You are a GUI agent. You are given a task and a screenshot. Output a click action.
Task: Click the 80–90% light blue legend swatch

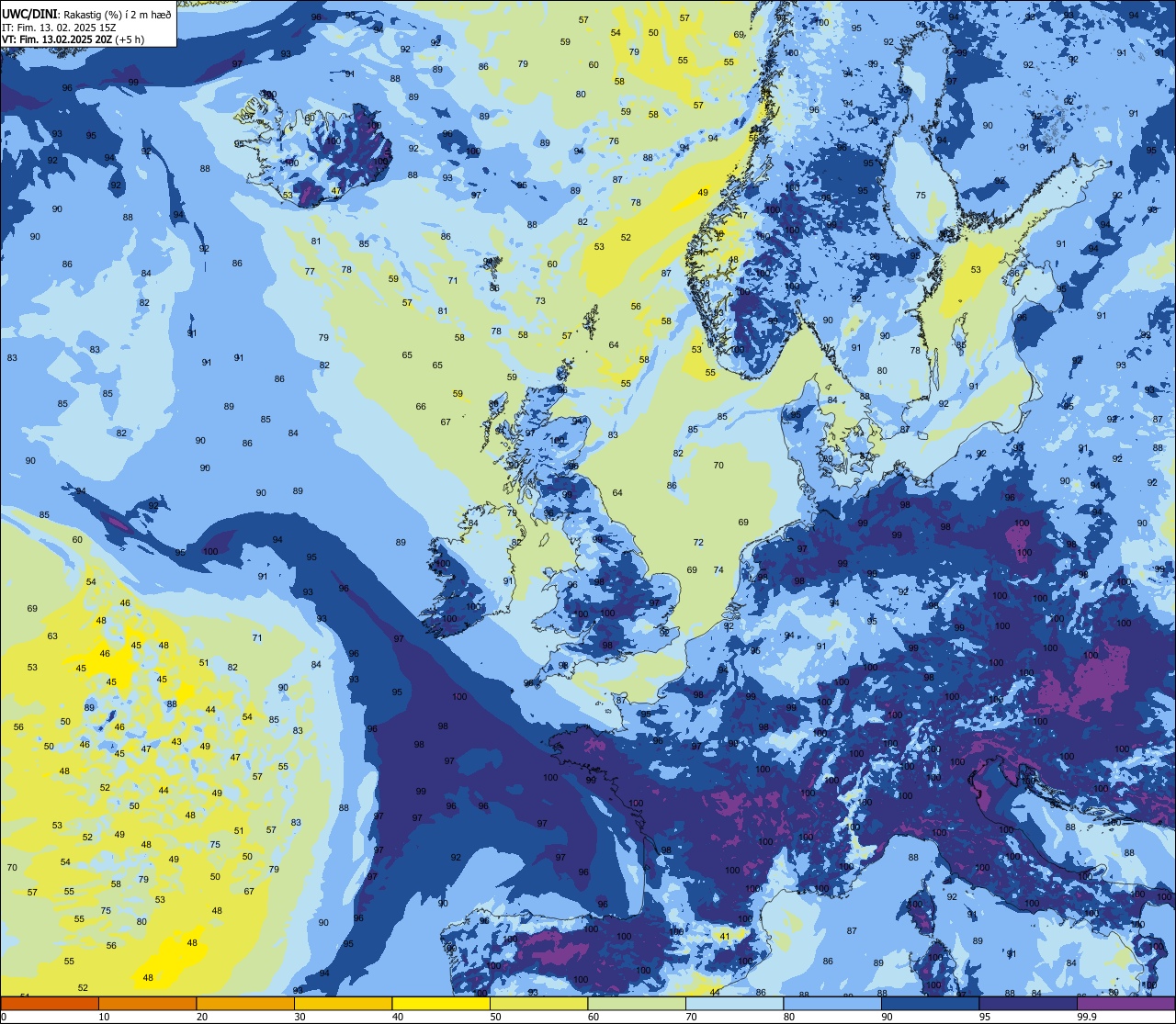click(832, 1003)
